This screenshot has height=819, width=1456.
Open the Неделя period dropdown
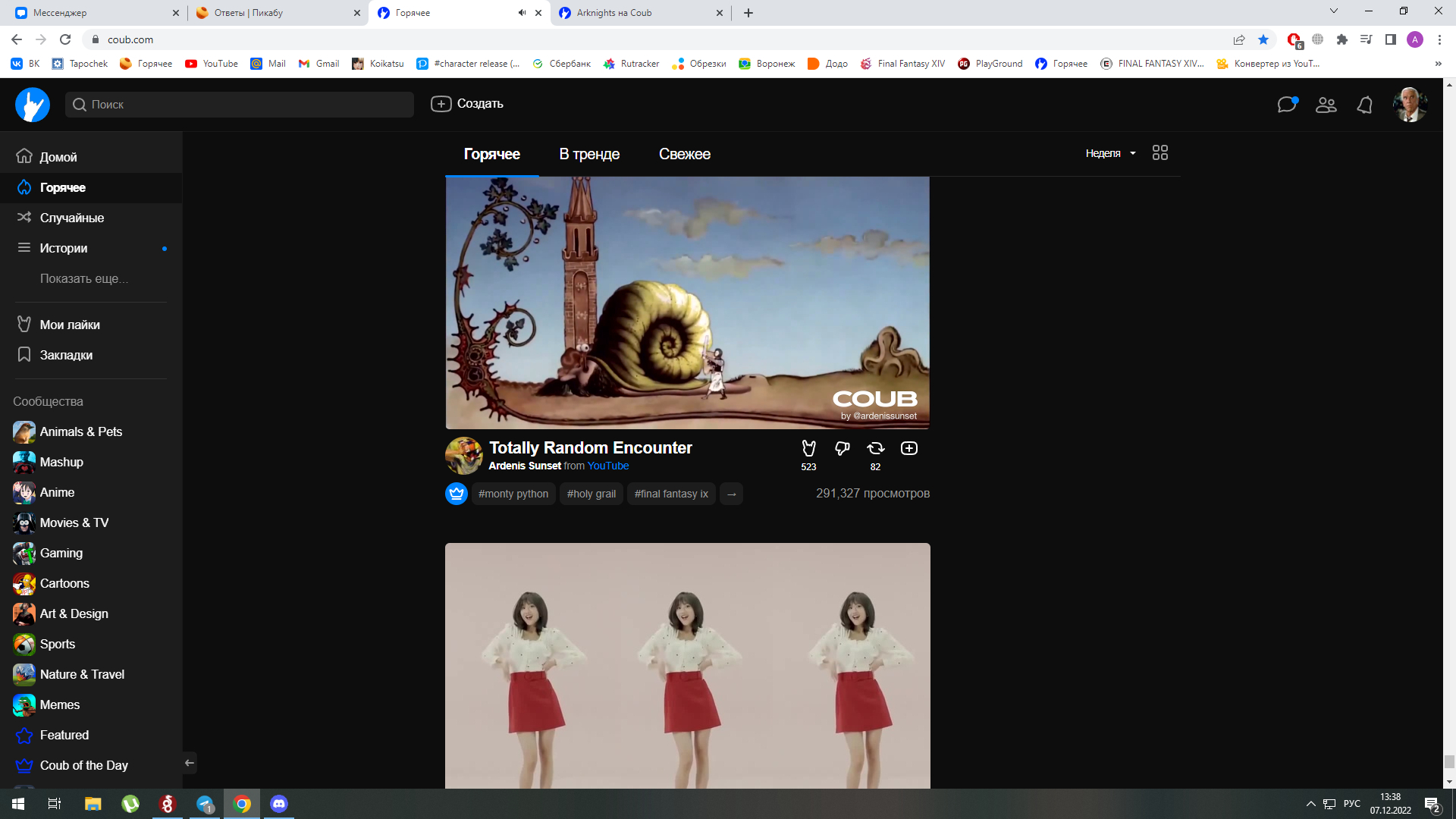[1111, 153]
